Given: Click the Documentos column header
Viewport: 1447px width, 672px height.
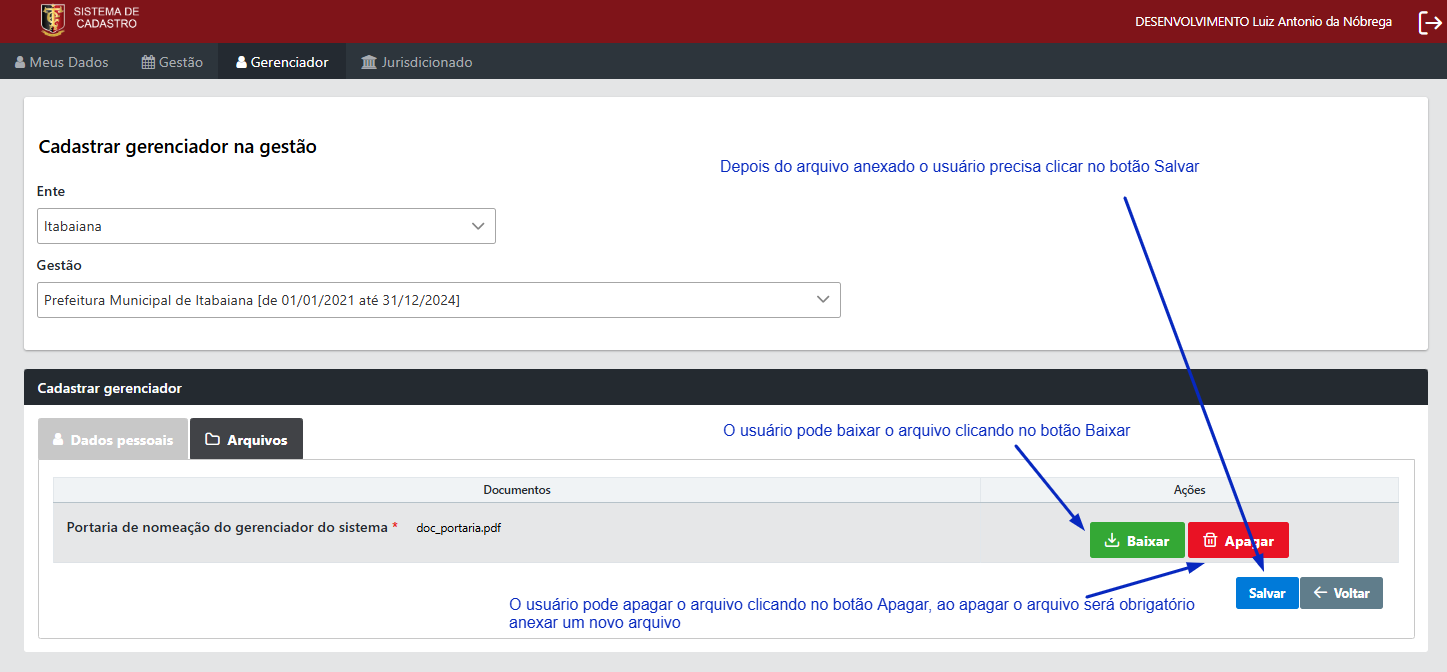Looking at the screenshot, I should pos(517,490).
